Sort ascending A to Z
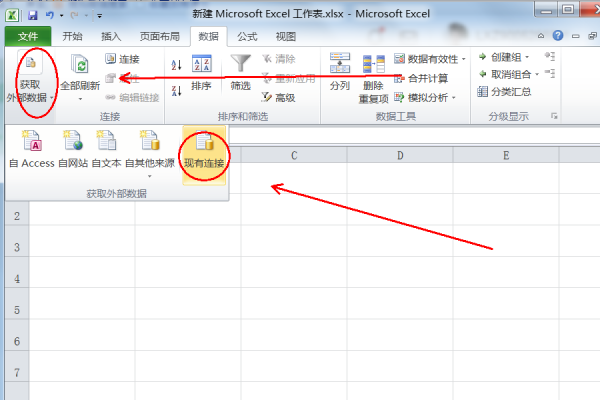 click(x=176, y=65)
